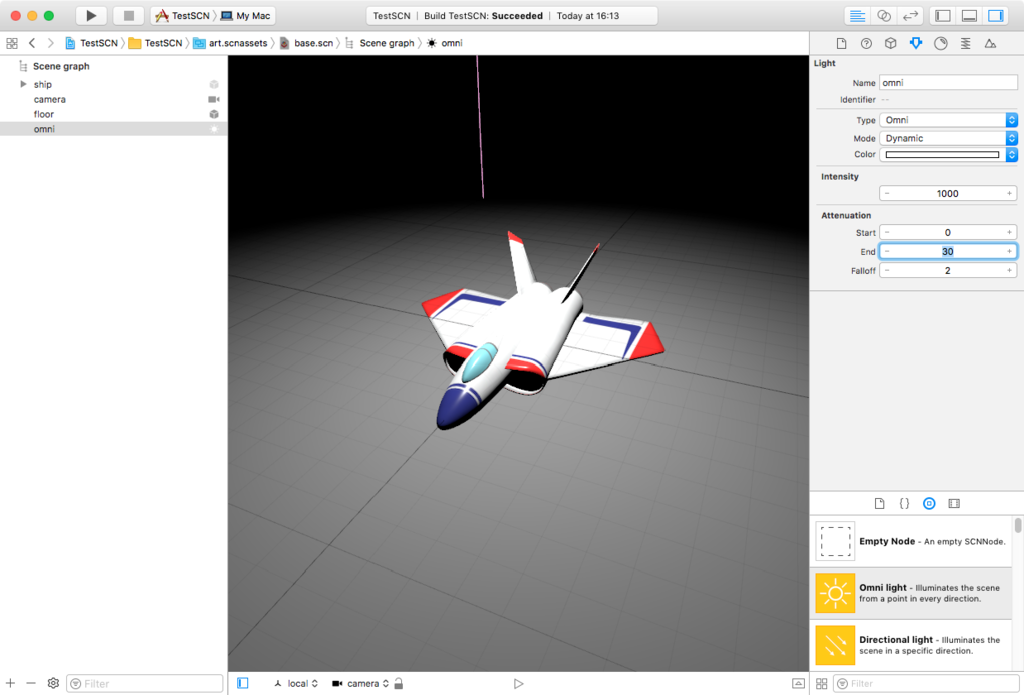
Task: Switch to the Version editor
Action: 910,16
